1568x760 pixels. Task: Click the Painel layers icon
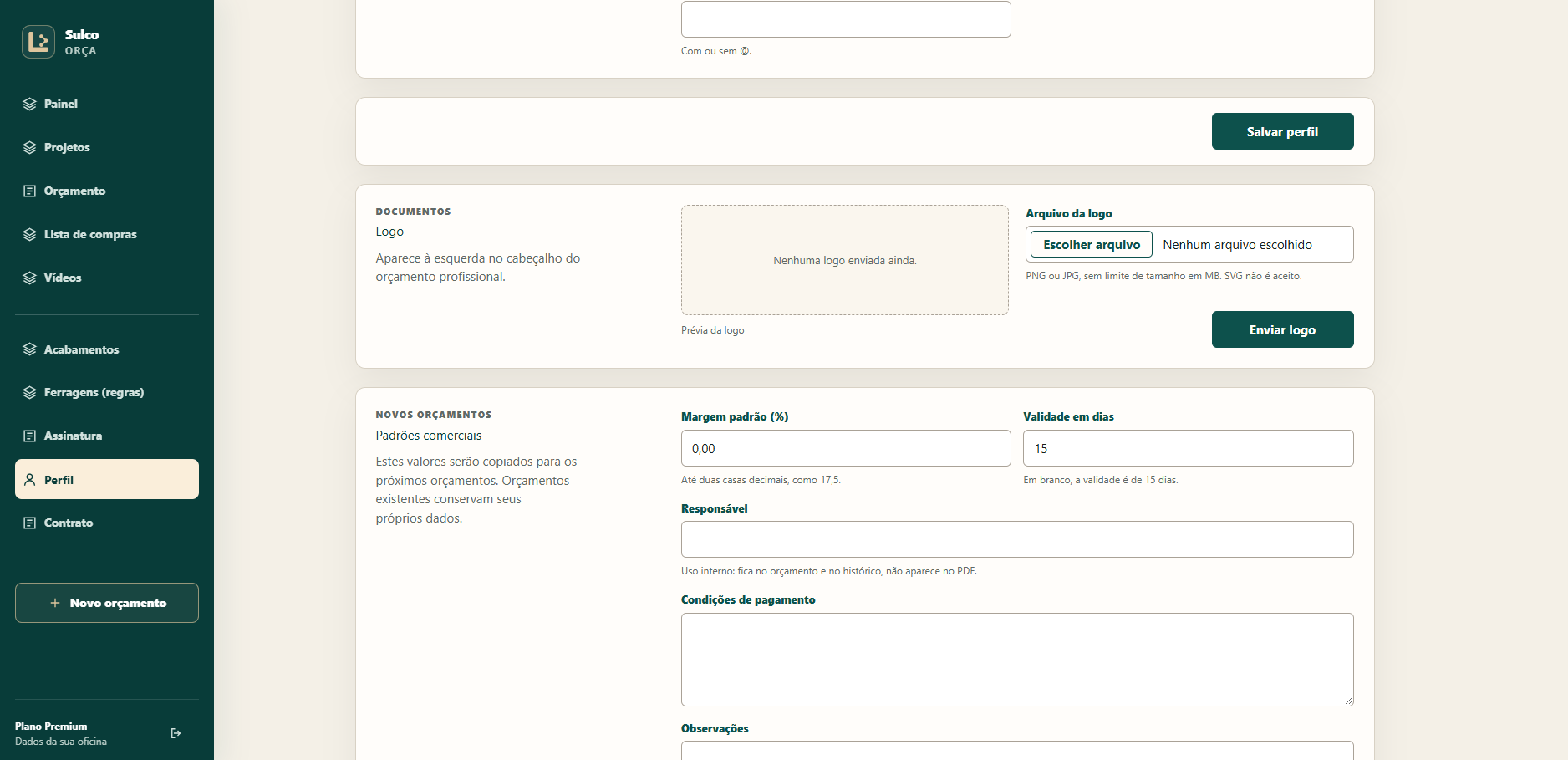coord(30,104)
